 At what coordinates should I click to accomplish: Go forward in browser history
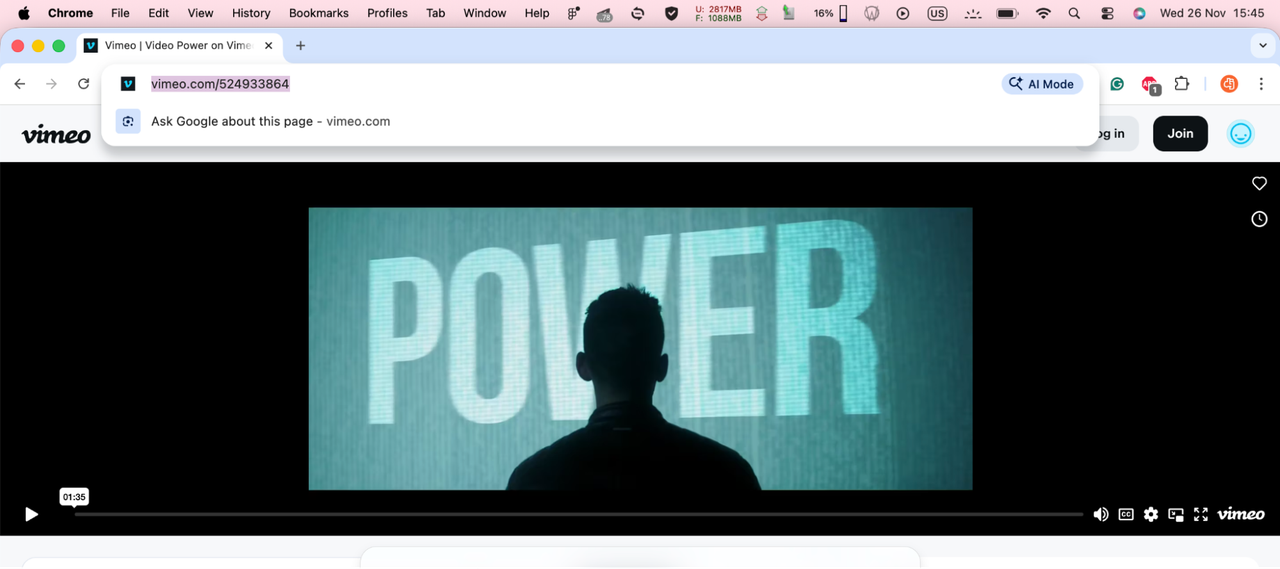52,84
